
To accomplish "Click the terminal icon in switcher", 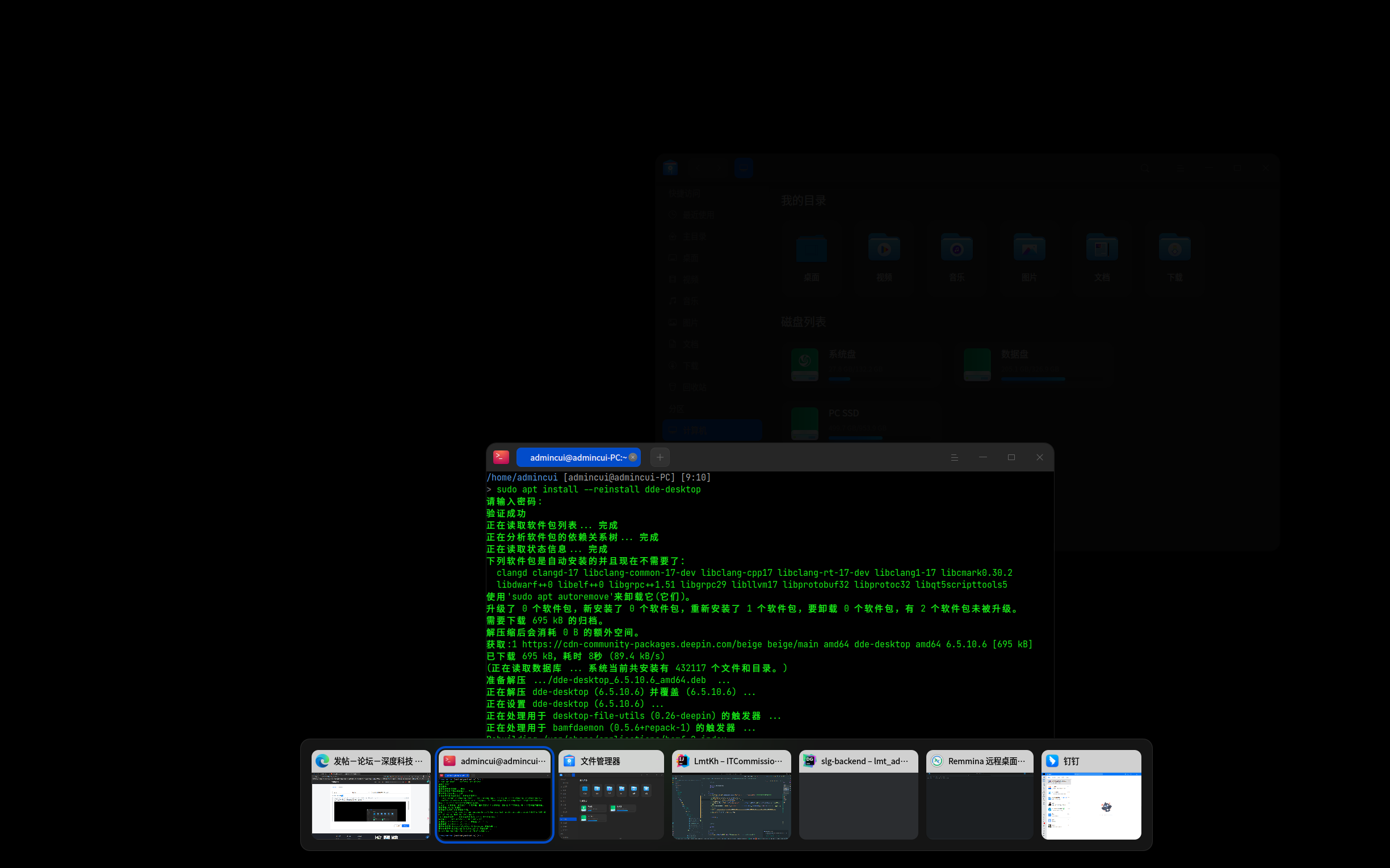I will 449,761.
